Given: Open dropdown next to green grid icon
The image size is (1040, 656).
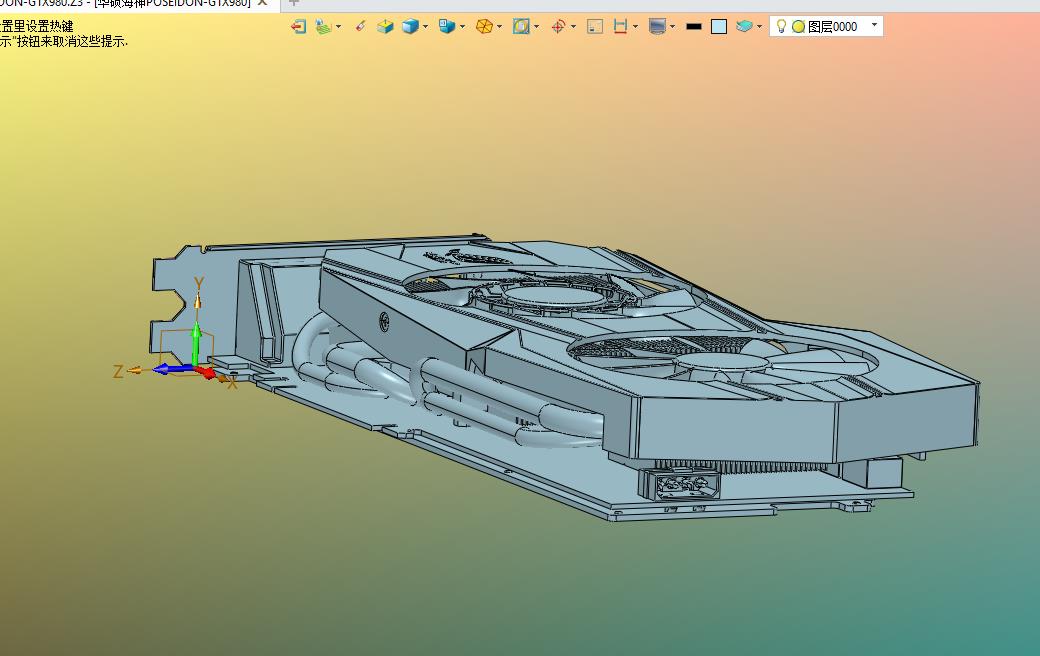Looking at the screenshot, I should point(338,27).
